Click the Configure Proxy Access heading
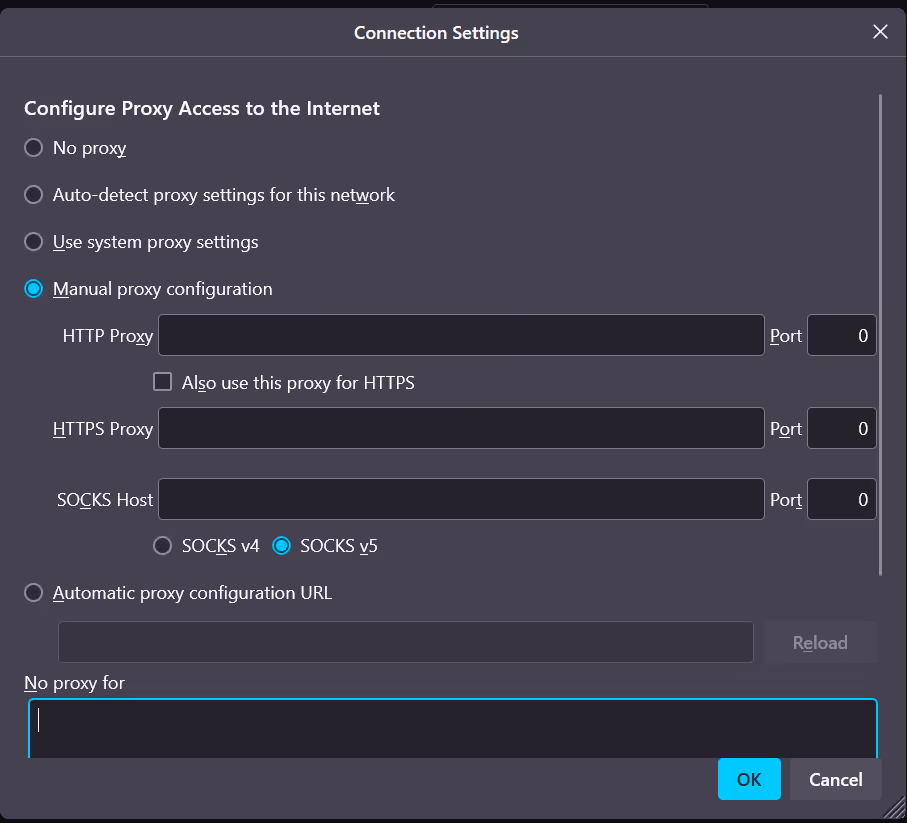Image resolution: width=907 pixels, height=823 pixels. pos(202,109)
